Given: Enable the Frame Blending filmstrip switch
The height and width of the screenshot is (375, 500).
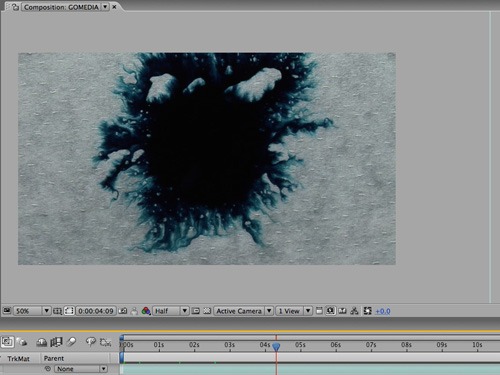Looking at the screenshot, I should pos(56,342).
